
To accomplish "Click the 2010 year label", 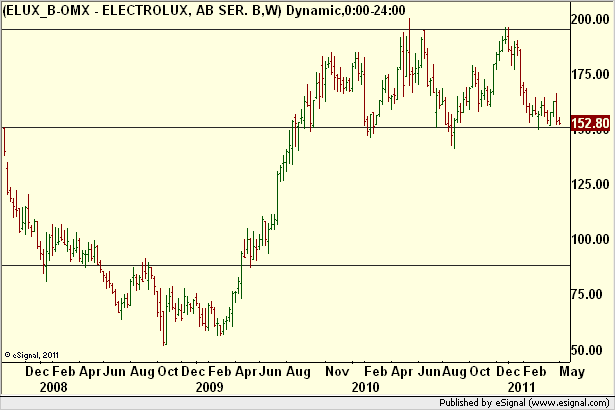I will pyautogui.click(x=366, y=387).
